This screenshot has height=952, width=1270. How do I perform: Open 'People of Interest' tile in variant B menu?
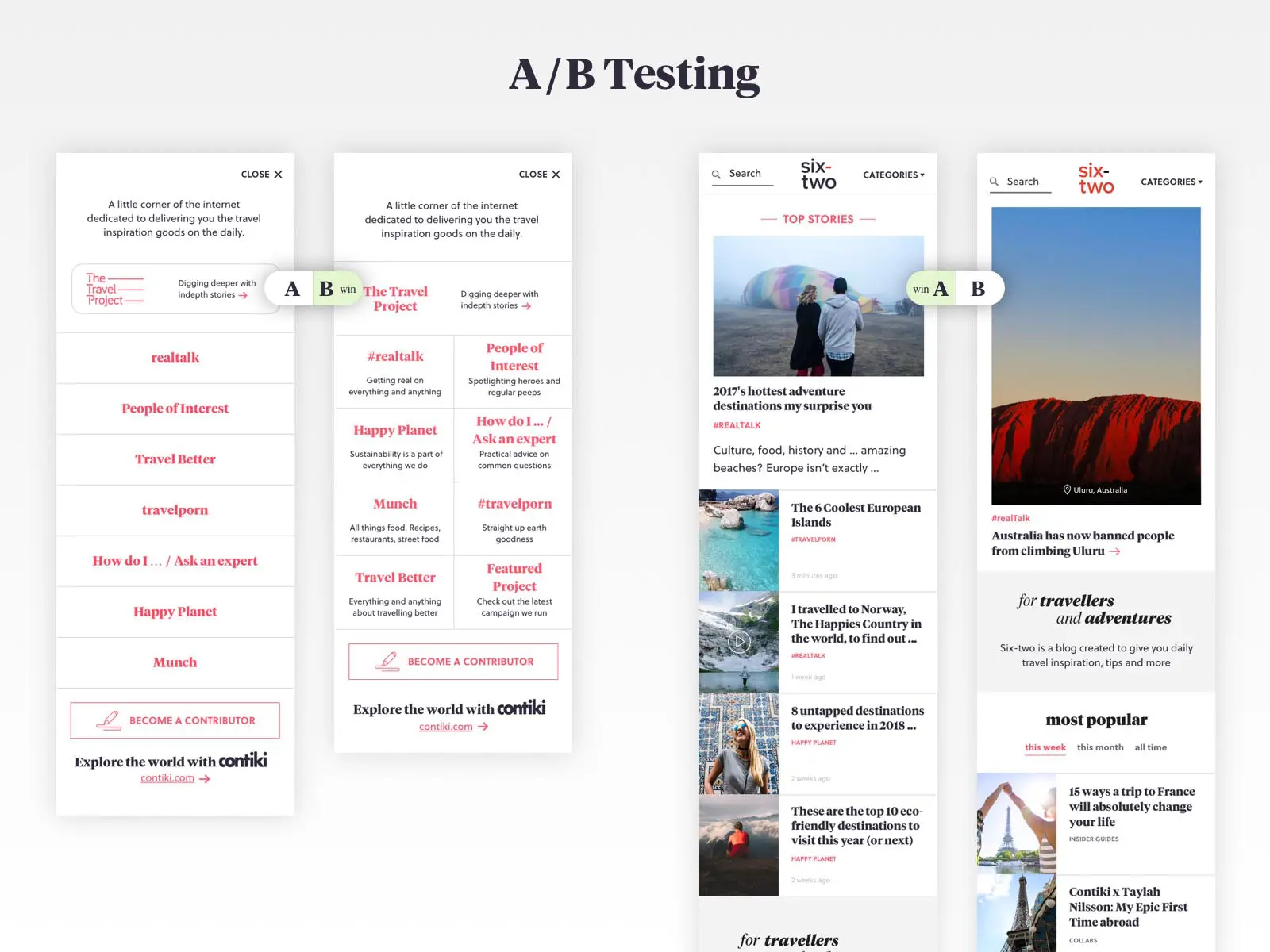coord(514,372)
